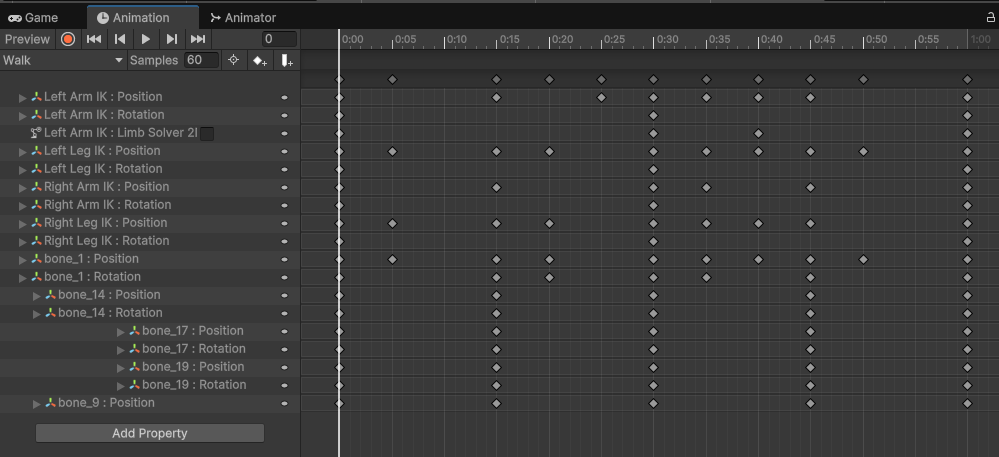Select the Right Leg IK : Position row
The width and height of the screenshot is (999, 457).
[150, 222]
